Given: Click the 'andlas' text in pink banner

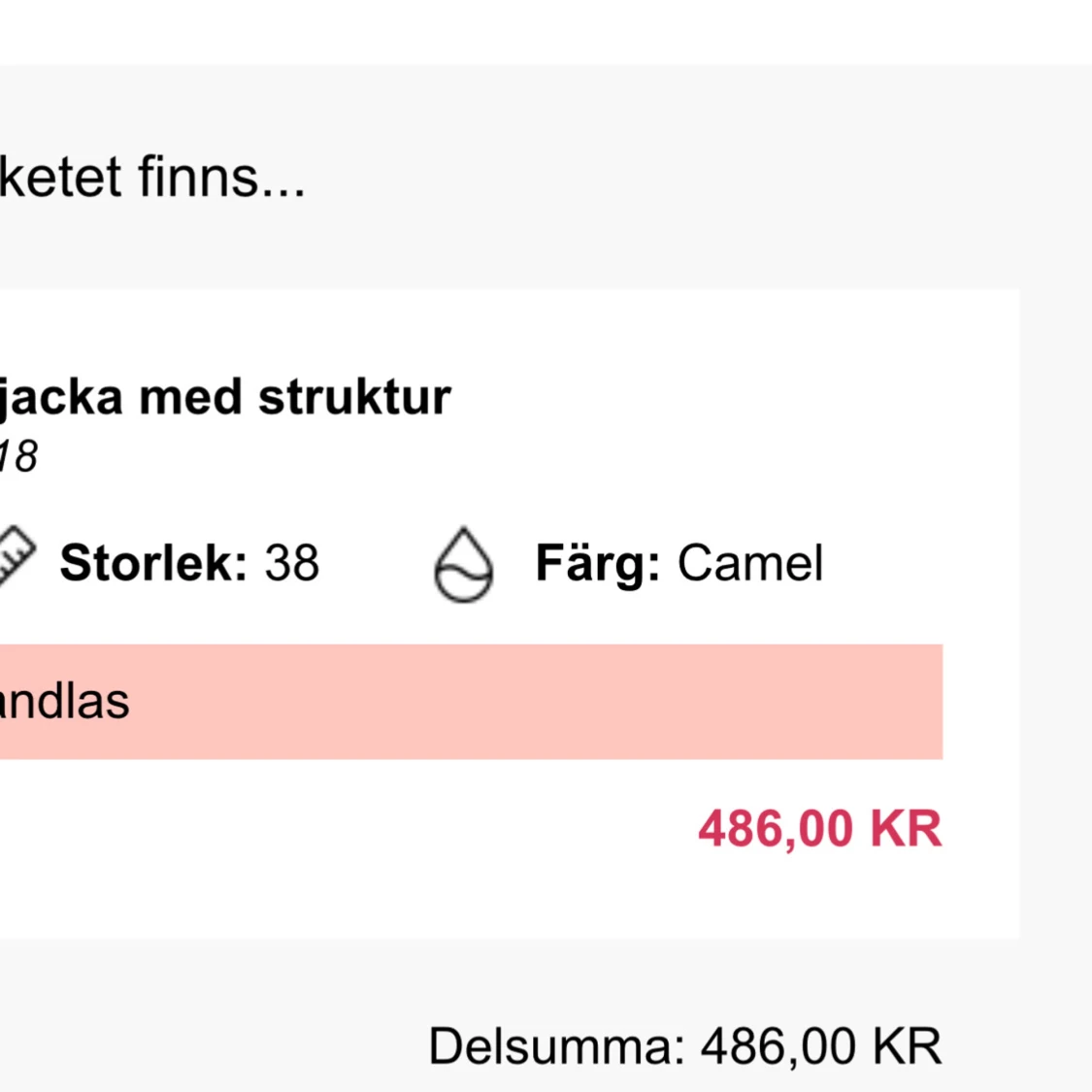Looking at the screenshot, I should 64,701.
